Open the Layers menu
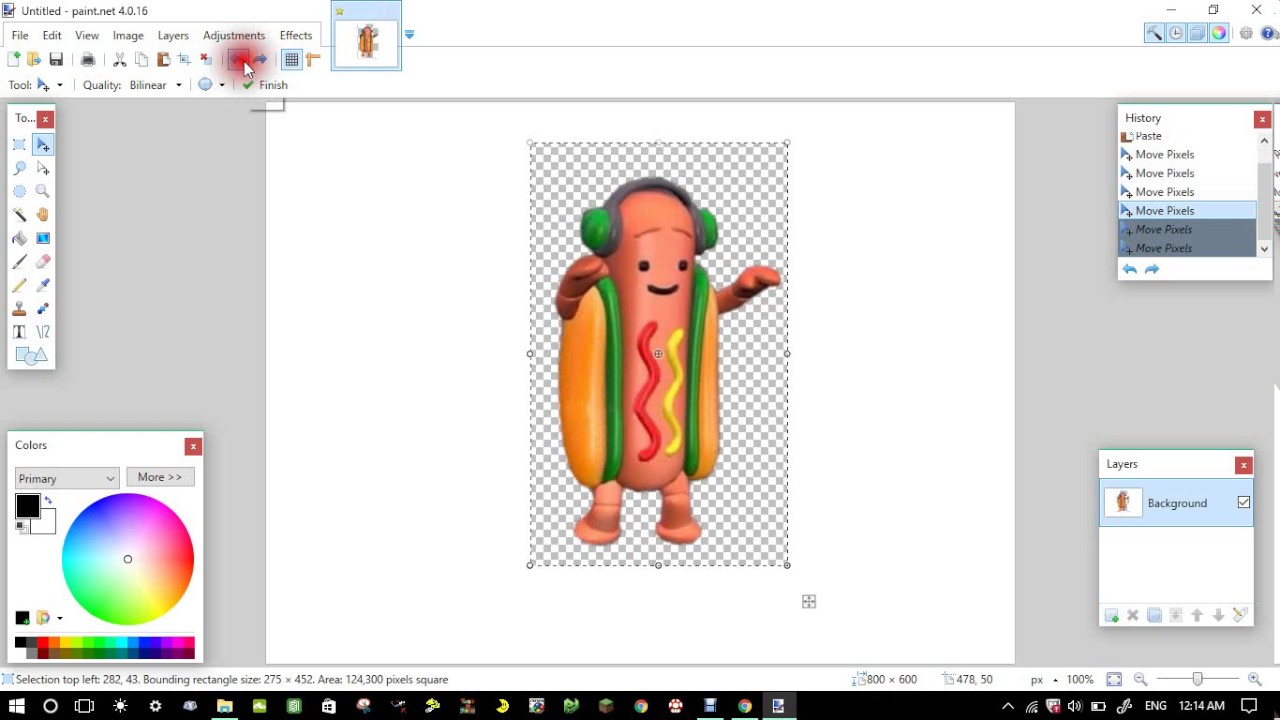This screenshot has width=1280, height=720. click(x=173, y=35)
